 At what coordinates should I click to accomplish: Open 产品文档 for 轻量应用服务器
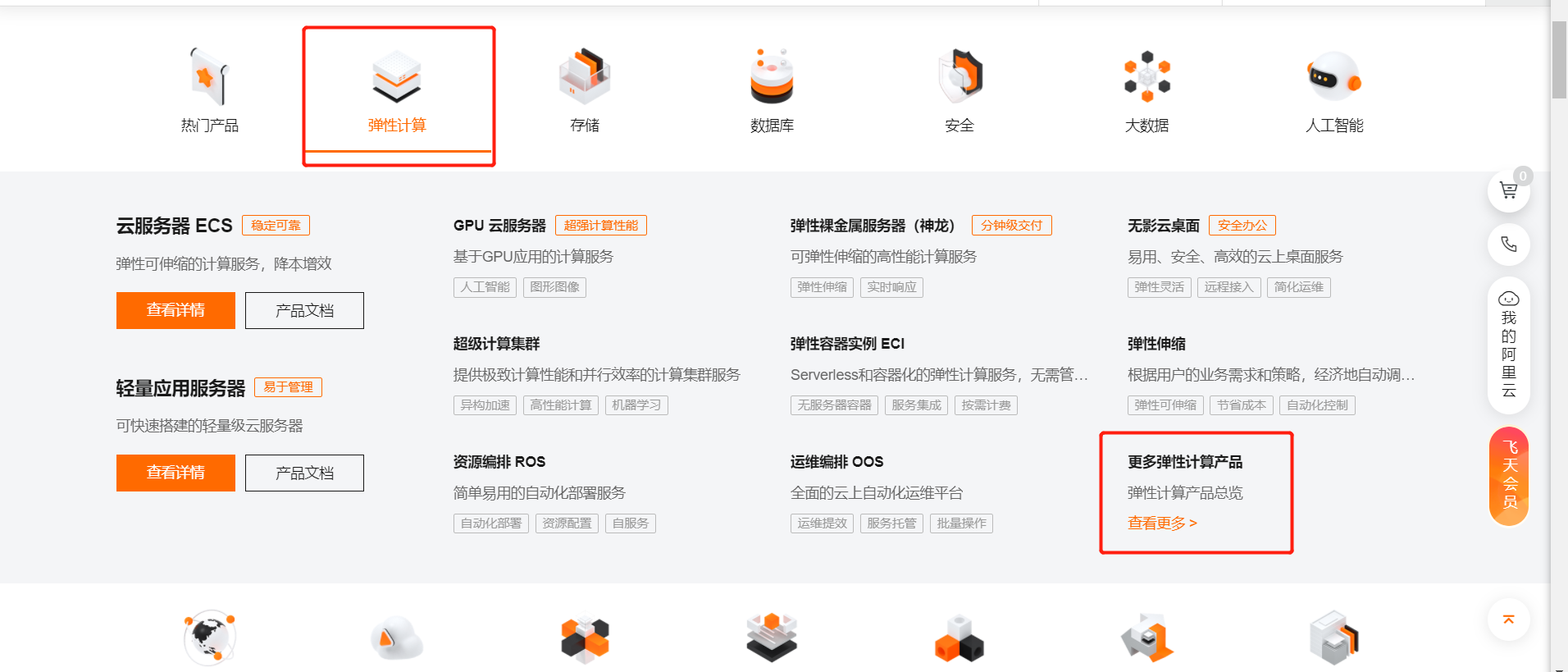(304, 473)
